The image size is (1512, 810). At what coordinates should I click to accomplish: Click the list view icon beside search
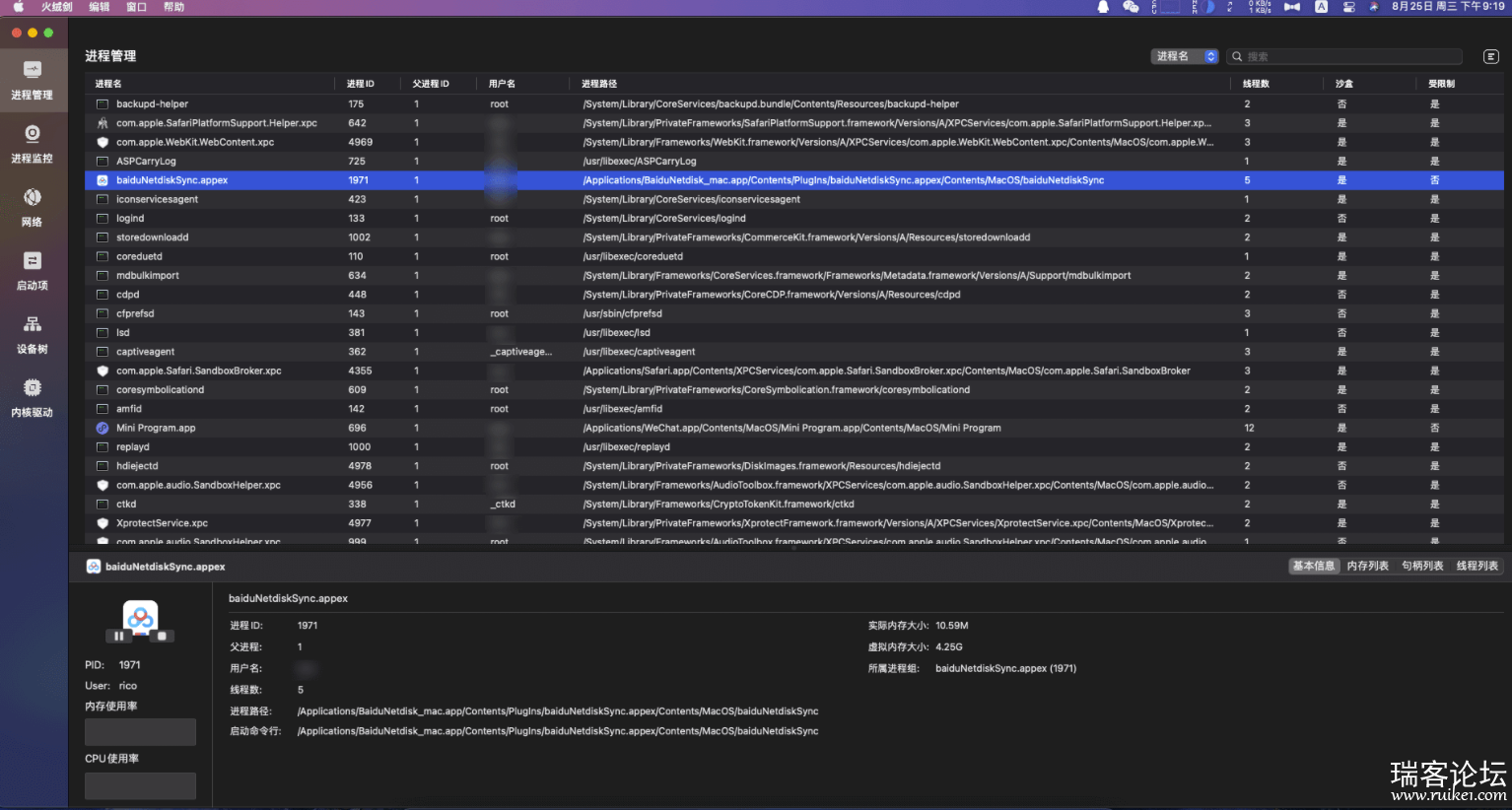(x=1490, y=57)
